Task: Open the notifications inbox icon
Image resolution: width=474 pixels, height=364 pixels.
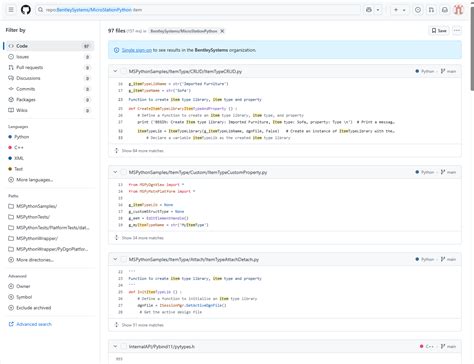Action: (445, 10)
